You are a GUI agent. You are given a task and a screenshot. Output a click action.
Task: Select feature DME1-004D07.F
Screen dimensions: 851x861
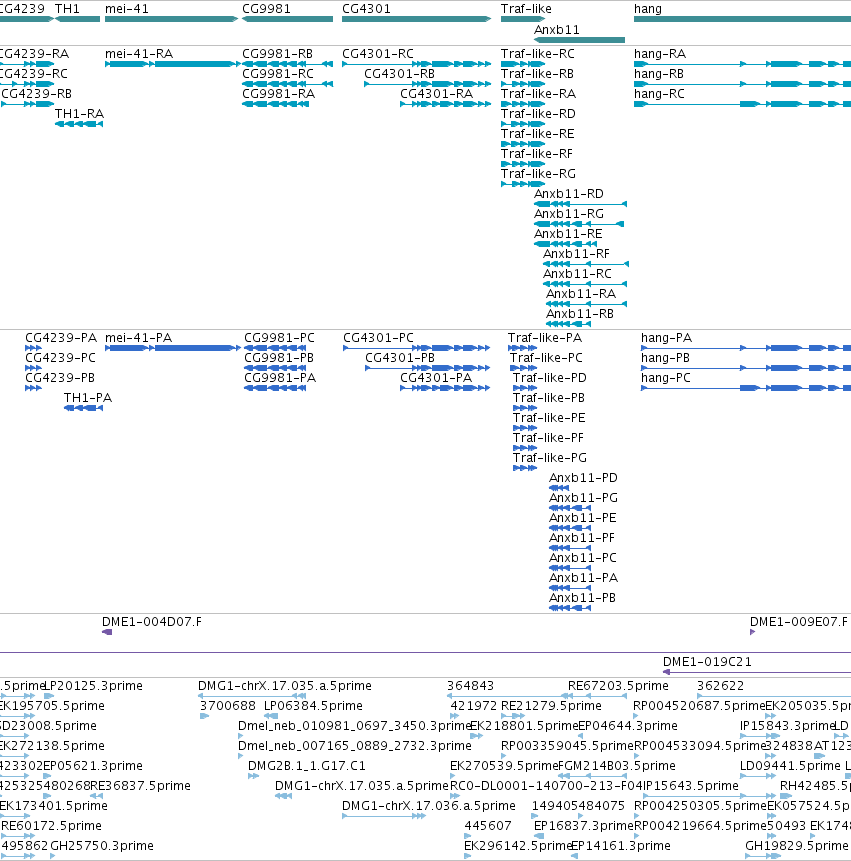click(x=152, y=622)
